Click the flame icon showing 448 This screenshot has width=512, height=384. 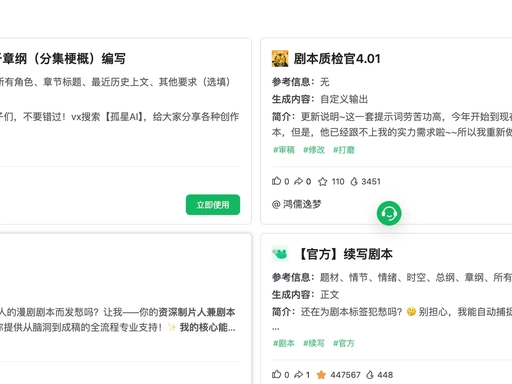pyautogui.click(x=370, y=375)
